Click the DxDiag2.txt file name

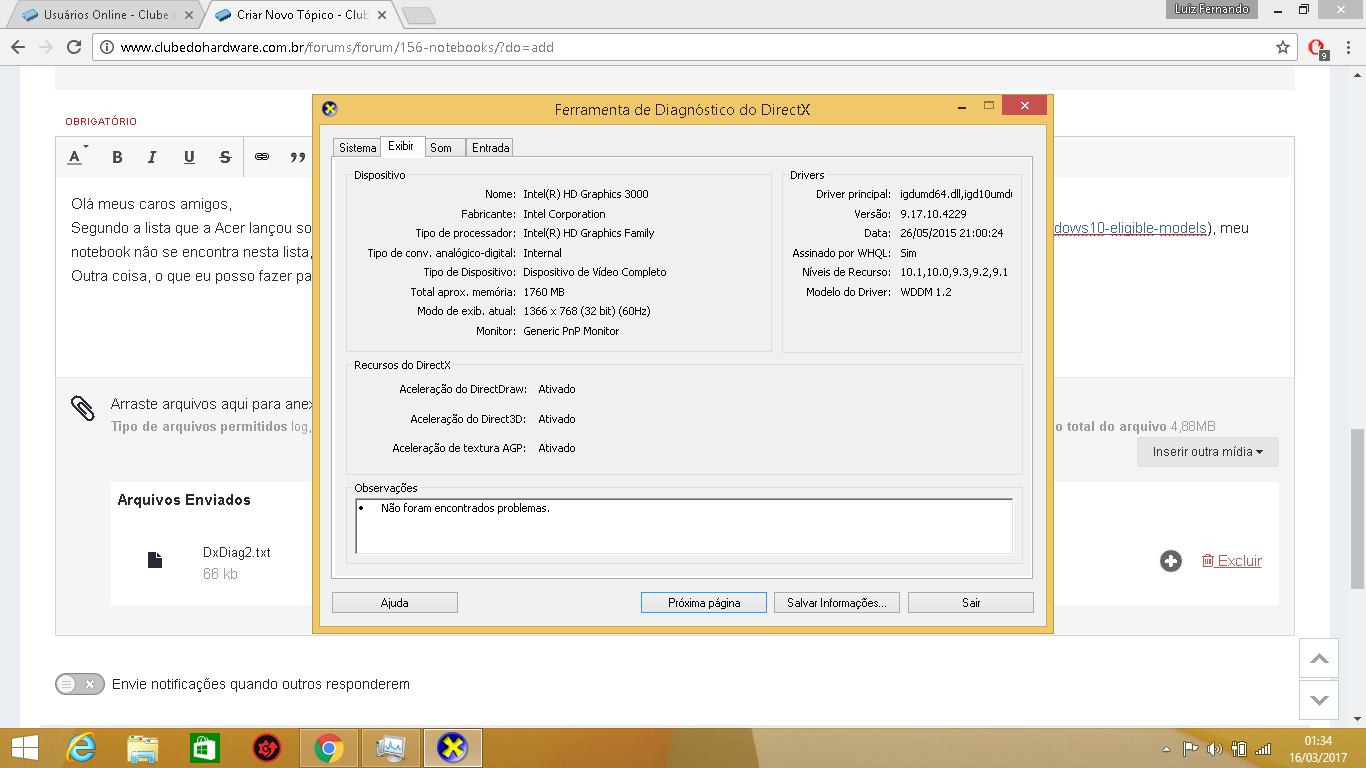click(236, 552)
